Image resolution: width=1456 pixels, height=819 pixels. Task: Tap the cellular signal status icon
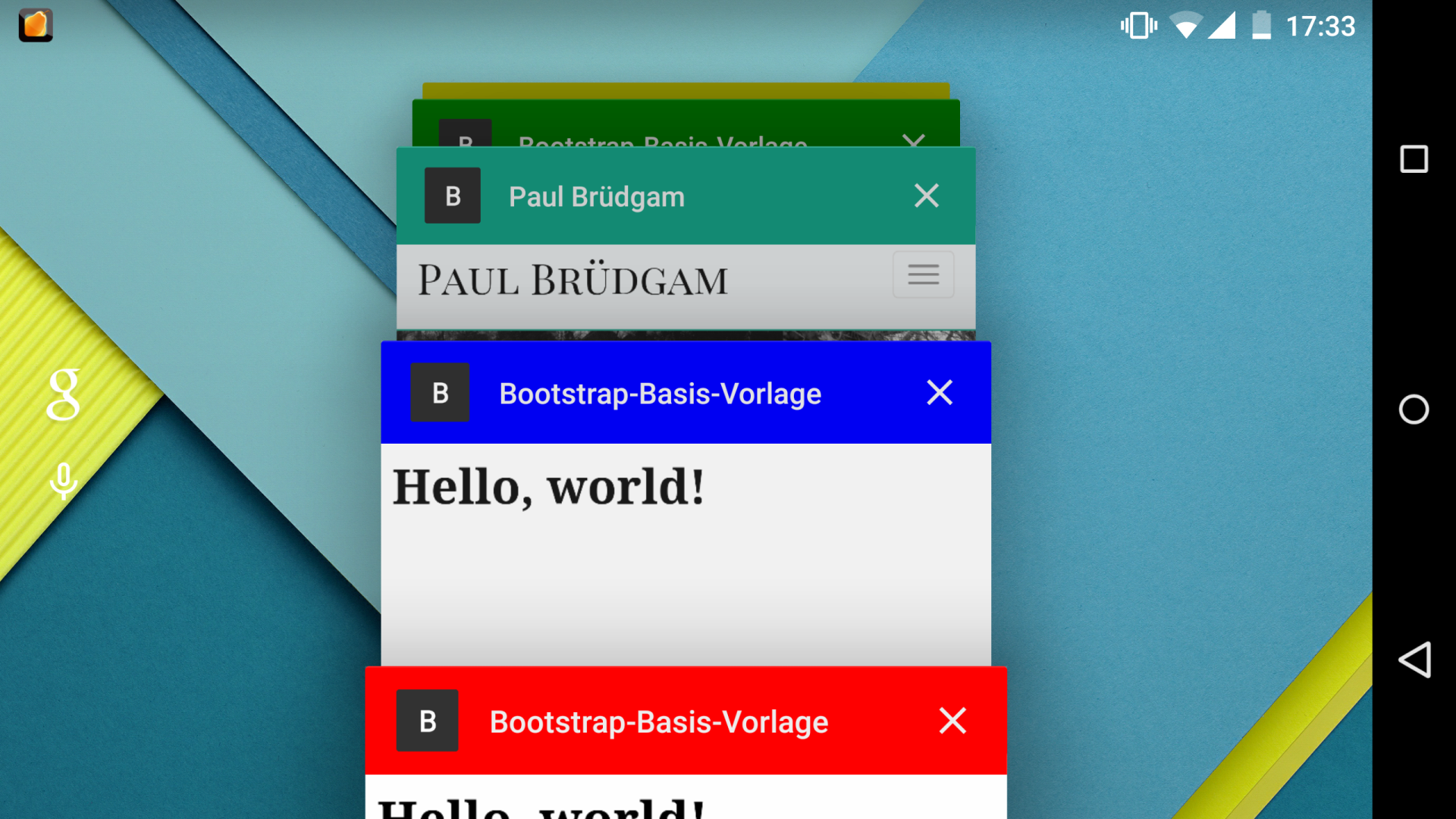(x=1222, y=26)
